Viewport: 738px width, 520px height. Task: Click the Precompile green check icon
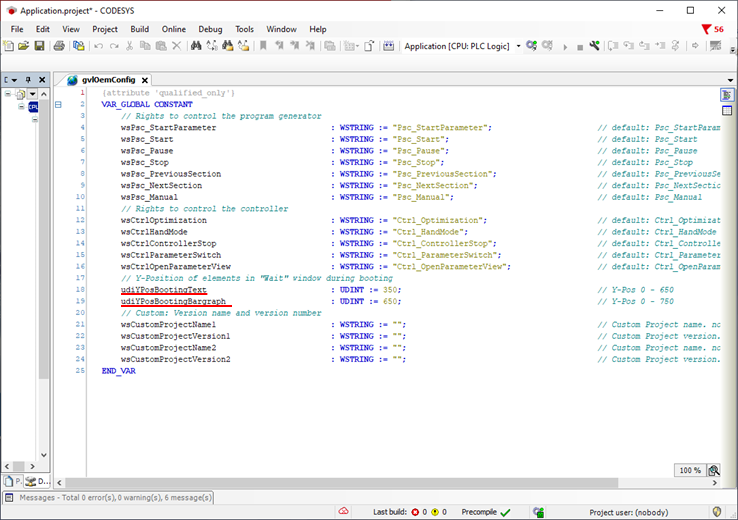pos(505,512)
